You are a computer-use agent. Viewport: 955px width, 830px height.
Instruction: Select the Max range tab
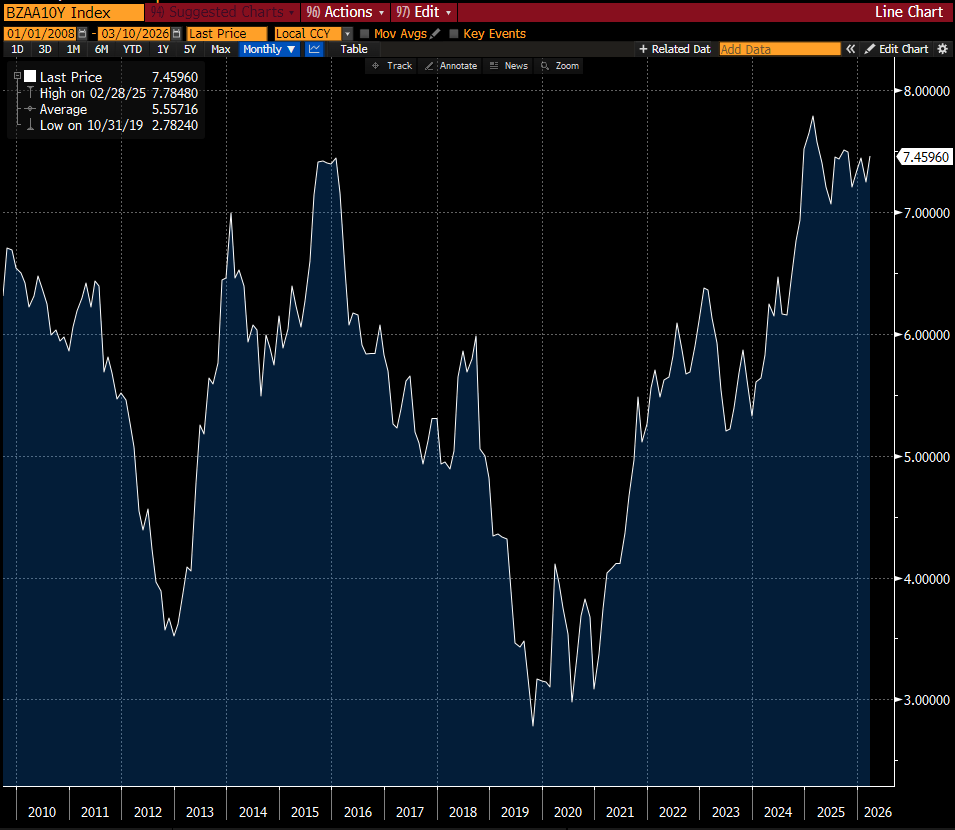[x=220, y=49]
